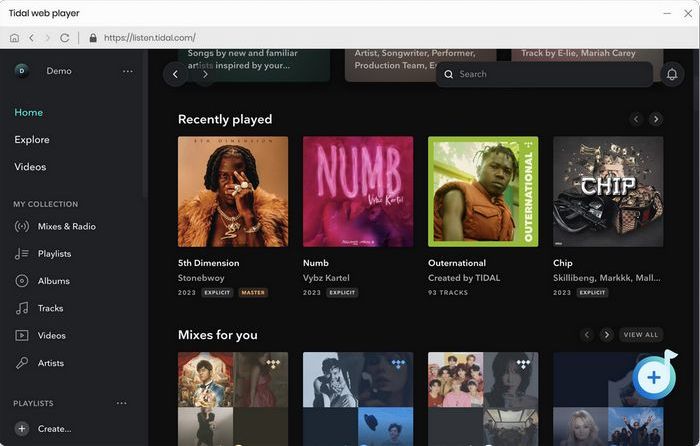Open Tracks label in My Collection
Image resolution: width=700 pixels, height=446 pixels.
pyautogui.click(x=50, y=308)
